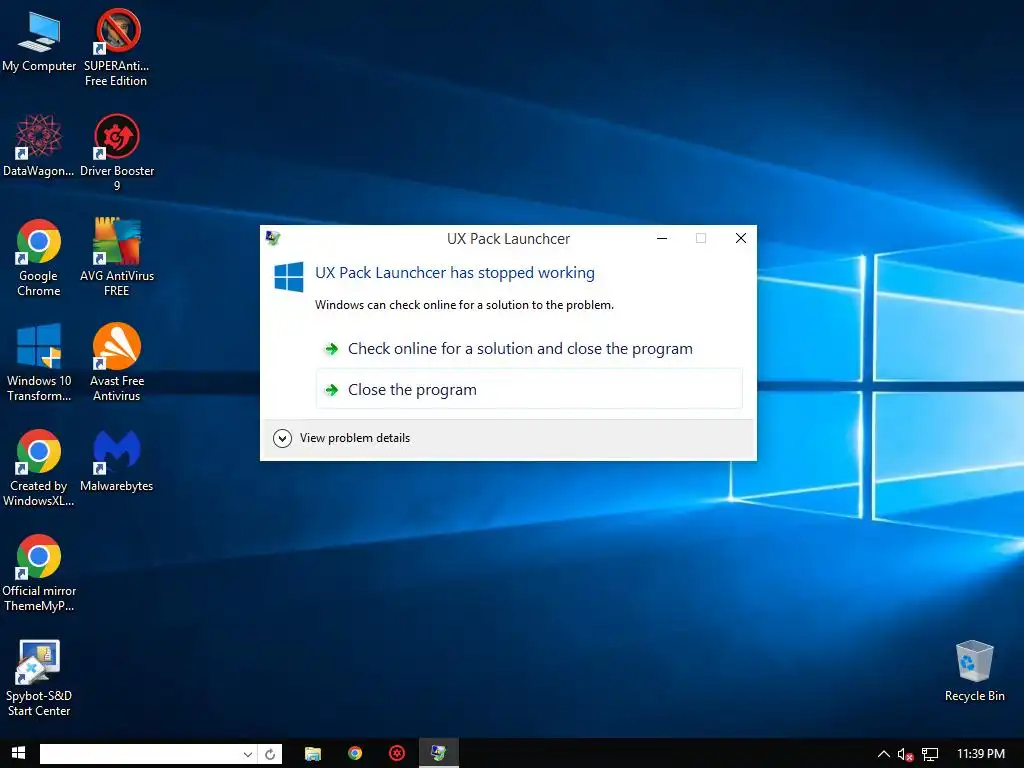This screenshot has height=768, width=1024.
Task: Select Windows 10 Transformation shortcut
Action: click(39, 362)
